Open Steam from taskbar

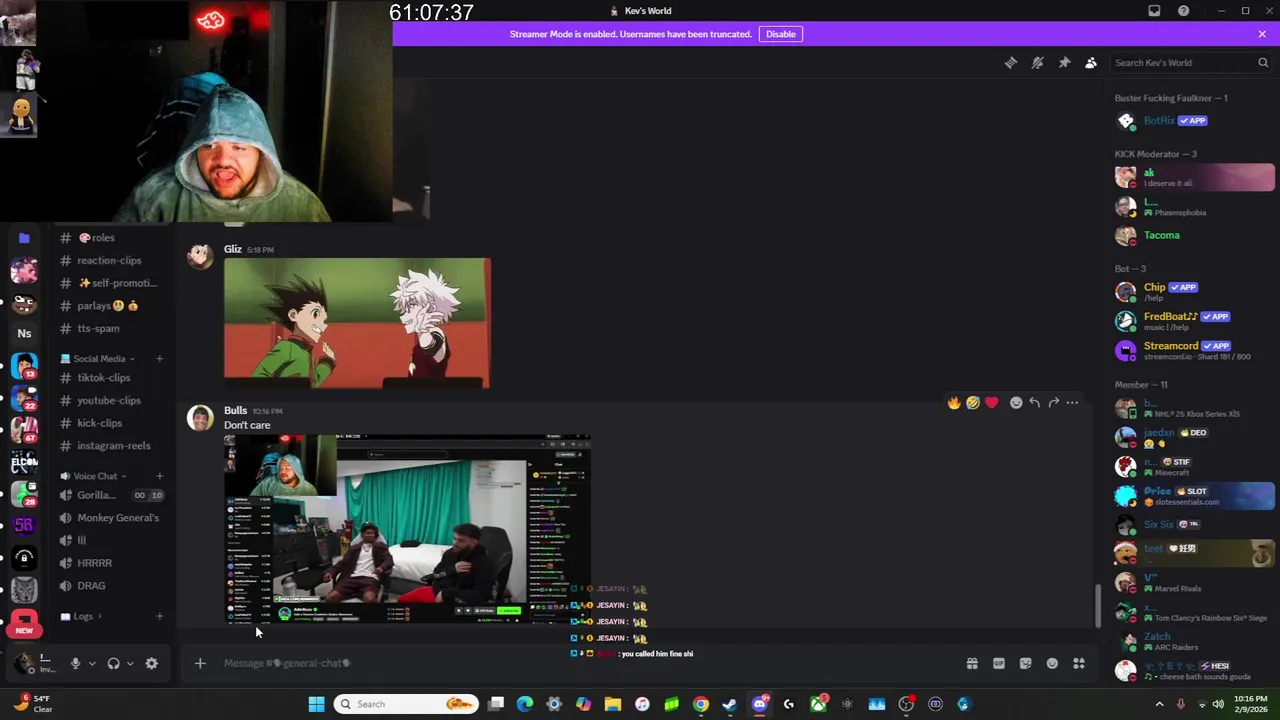[730, 704]
